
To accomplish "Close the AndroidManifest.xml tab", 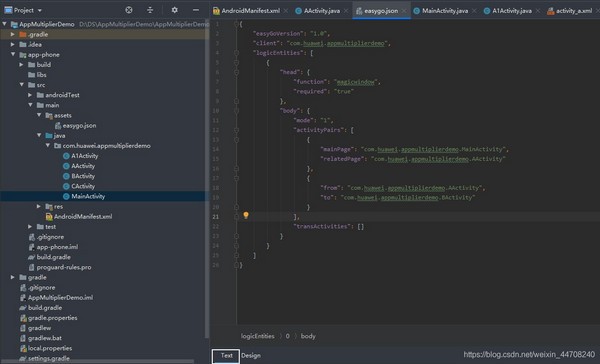I will coord(286,11).
